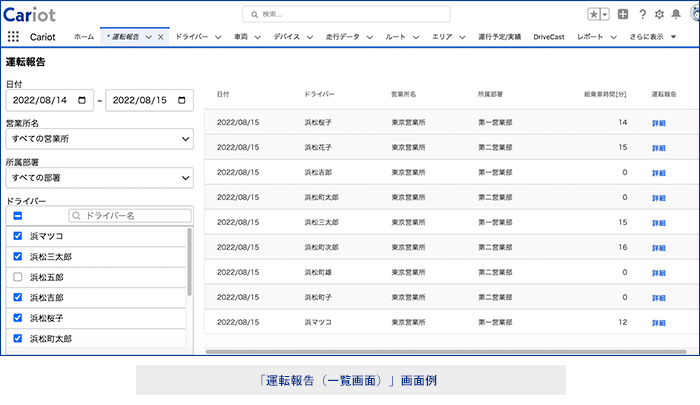Open 詳細 link for 浜松桜子
The image size is (700, 405).
coord(658,122)
